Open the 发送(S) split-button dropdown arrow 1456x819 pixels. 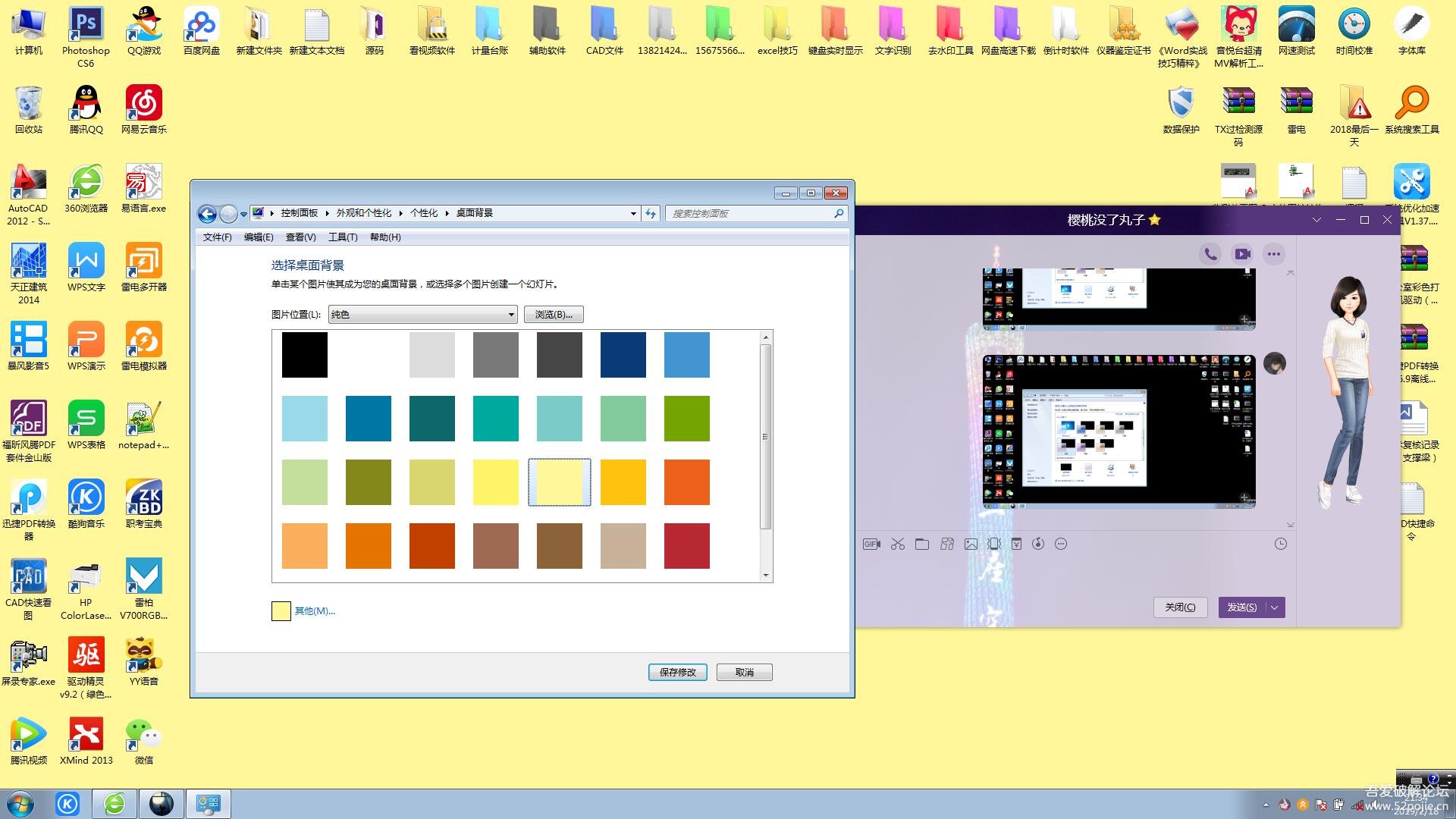1275,607
